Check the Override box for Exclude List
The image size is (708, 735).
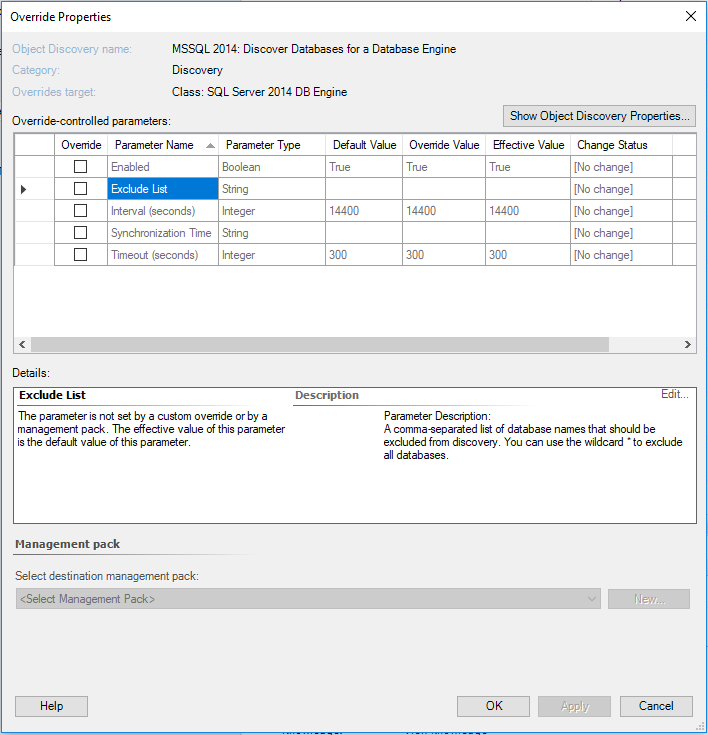[x=81, y=188]
